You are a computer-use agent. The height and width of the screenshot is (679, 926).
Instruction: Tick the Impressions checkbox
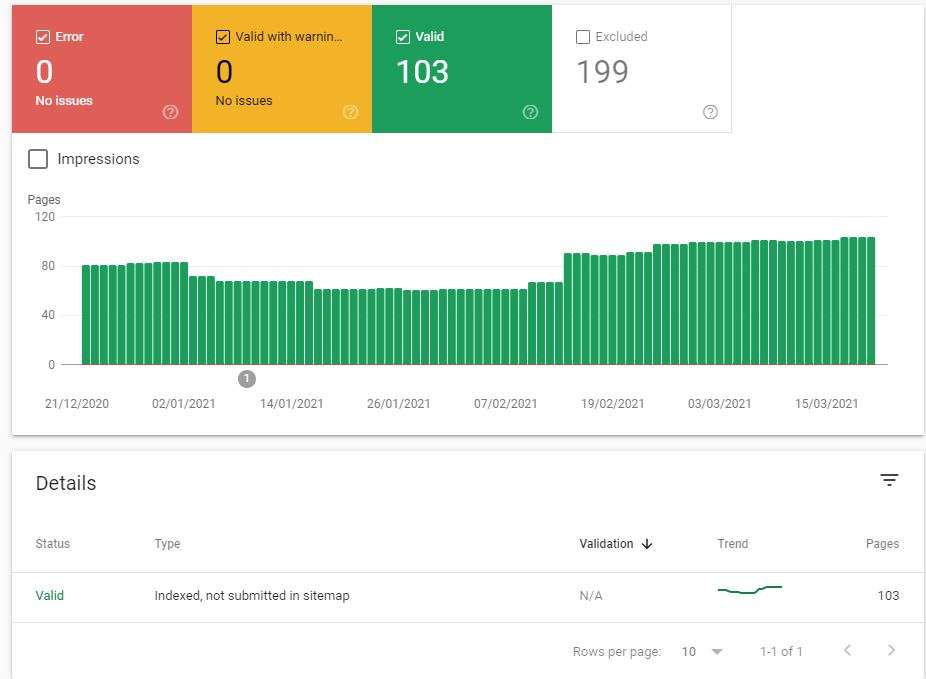click(x=38, y=159)
